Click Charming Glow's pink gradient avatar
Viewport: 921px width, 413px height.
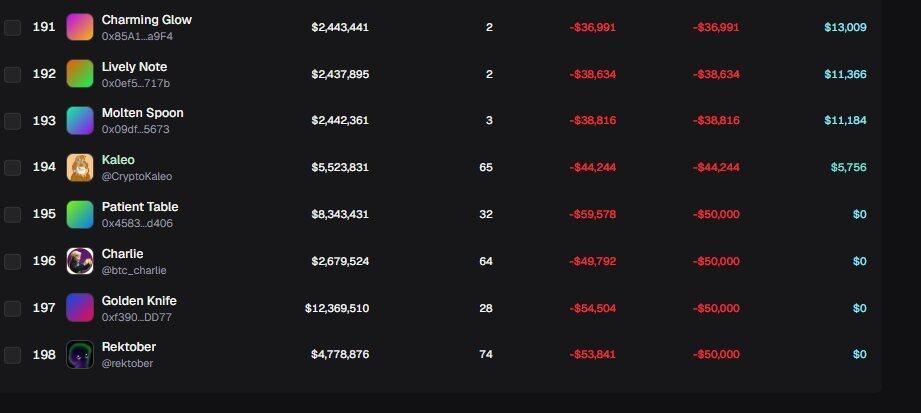click(x=80, y=27)
